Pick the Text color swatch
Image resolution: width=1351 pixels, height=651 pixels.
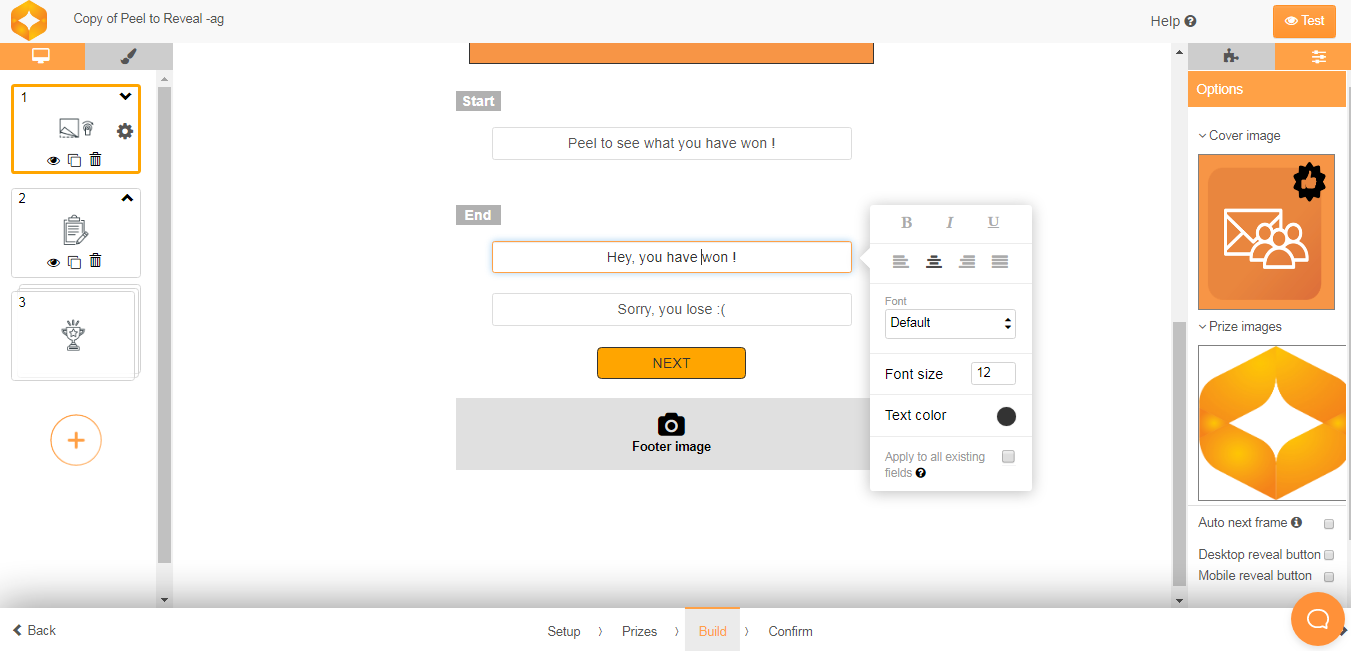click(x=1006, y=416)
